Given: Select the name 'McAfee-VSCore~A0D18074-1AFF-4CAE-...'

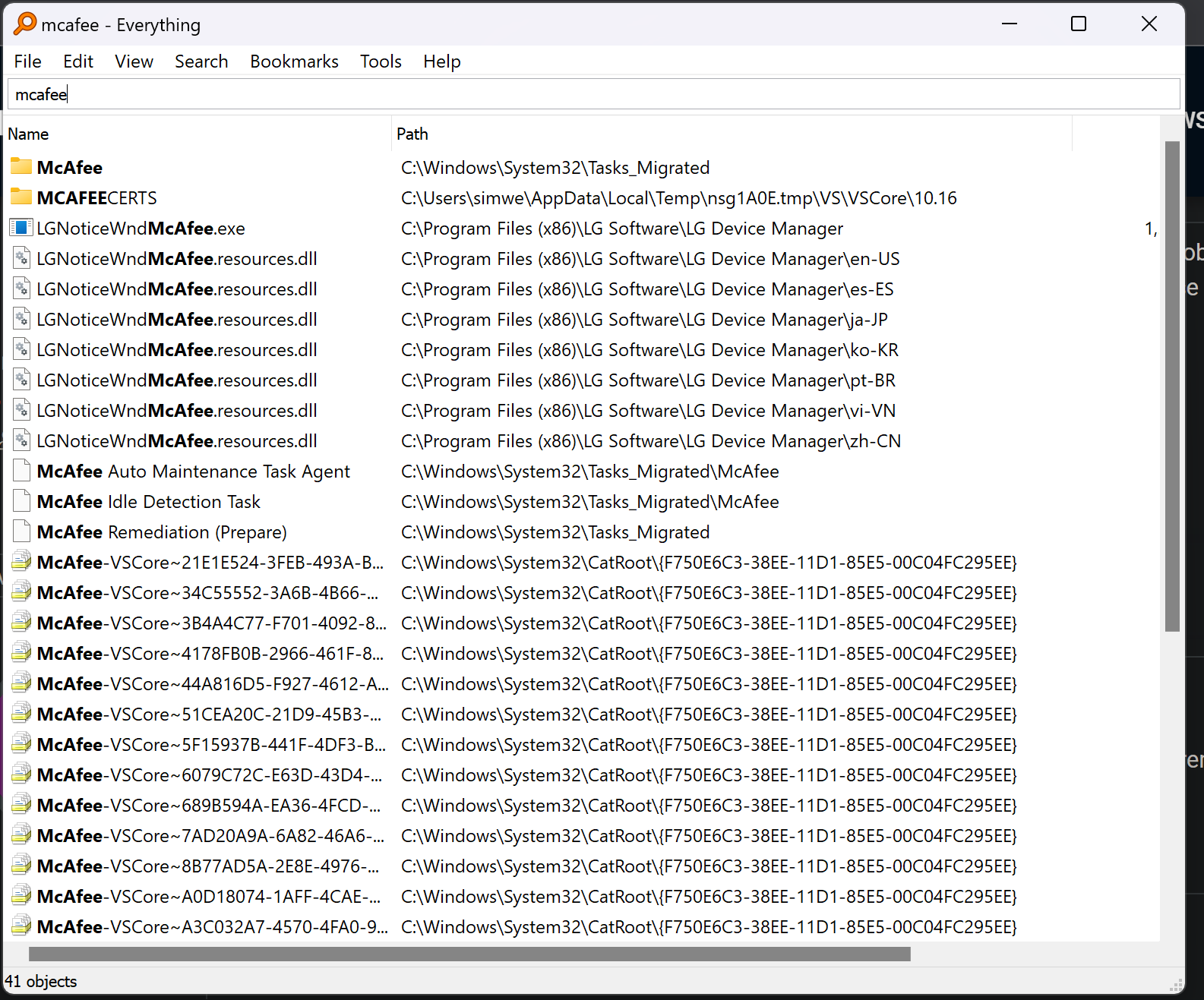Looking at the screenshot, I should click(209, 896).
